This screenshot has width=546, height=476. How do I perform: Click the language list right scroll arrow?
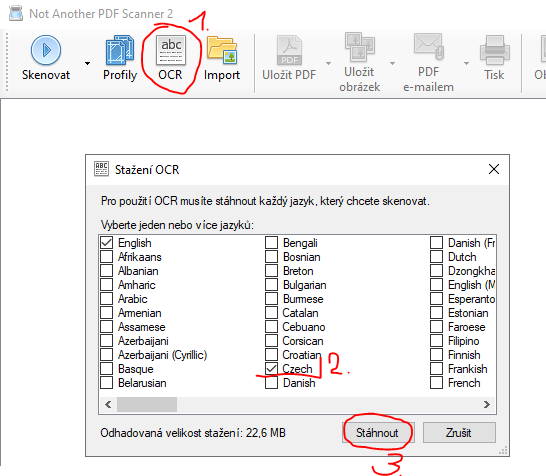(x=486, y=404)
